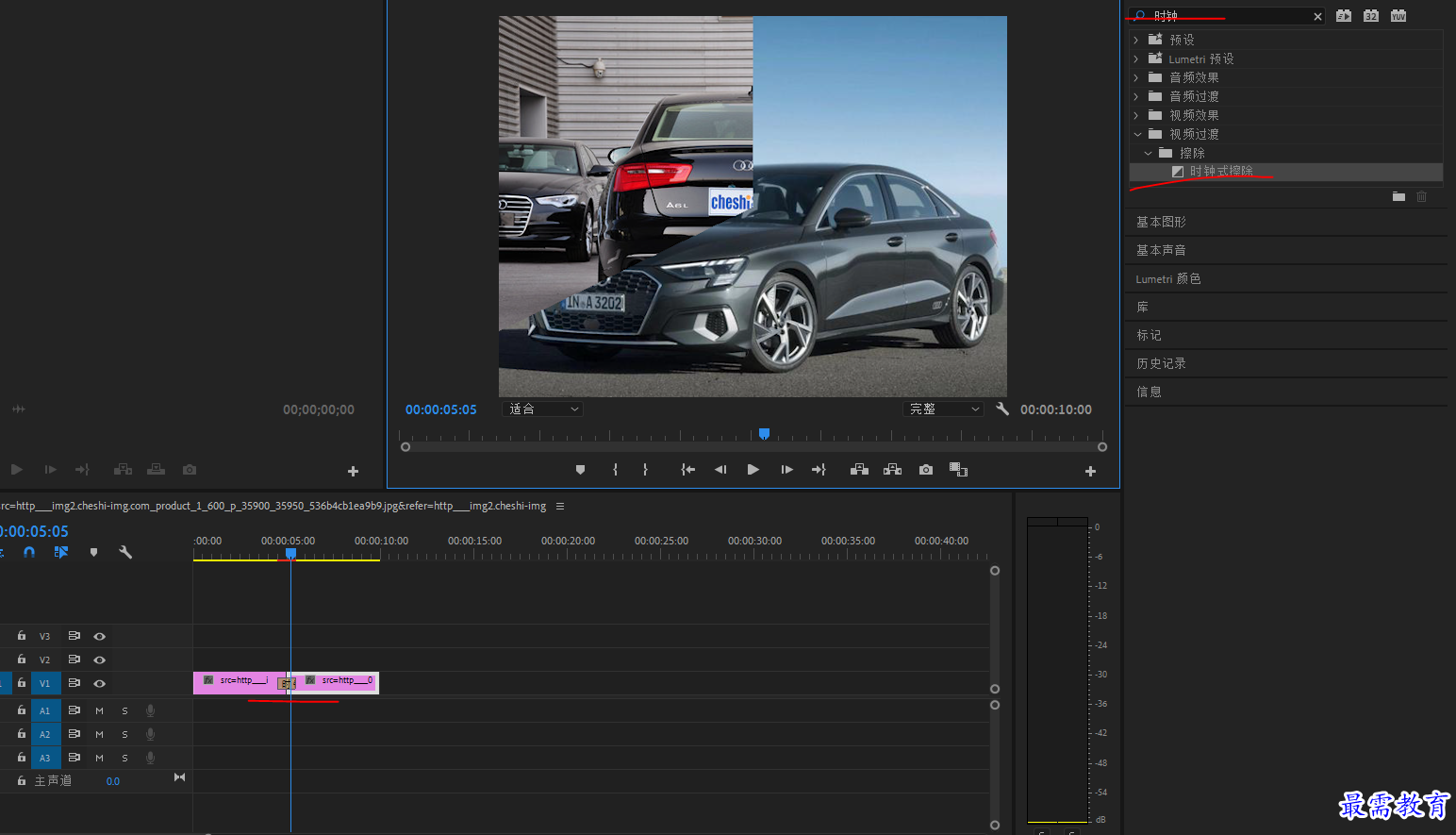This screenshot has width=1456, height=835.
Task: Toggle V1 track output eye
Action: 99,683
